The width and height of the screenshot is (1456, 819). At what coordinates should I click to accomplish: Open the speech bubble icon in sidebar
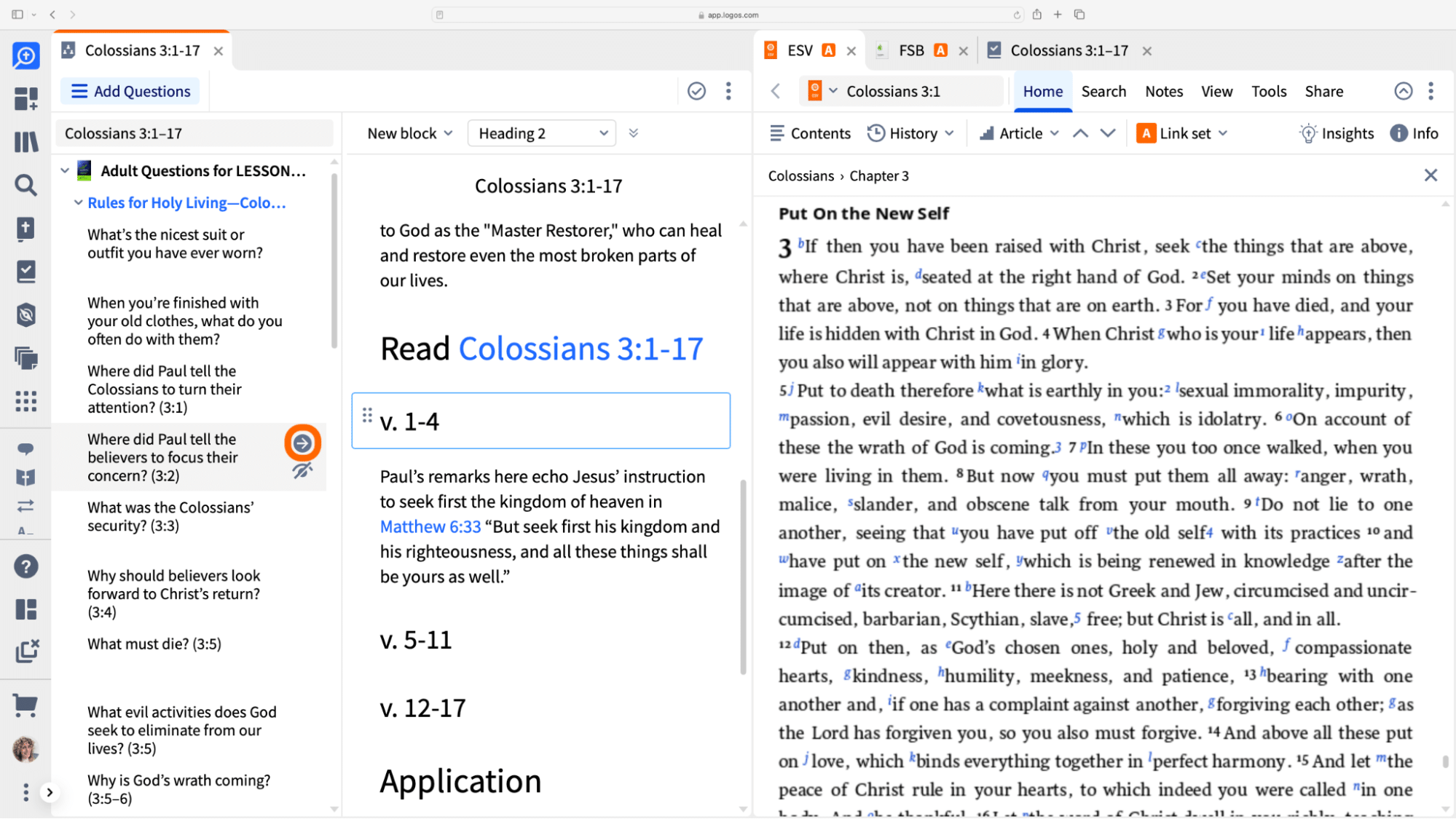[x=25, y=448]
